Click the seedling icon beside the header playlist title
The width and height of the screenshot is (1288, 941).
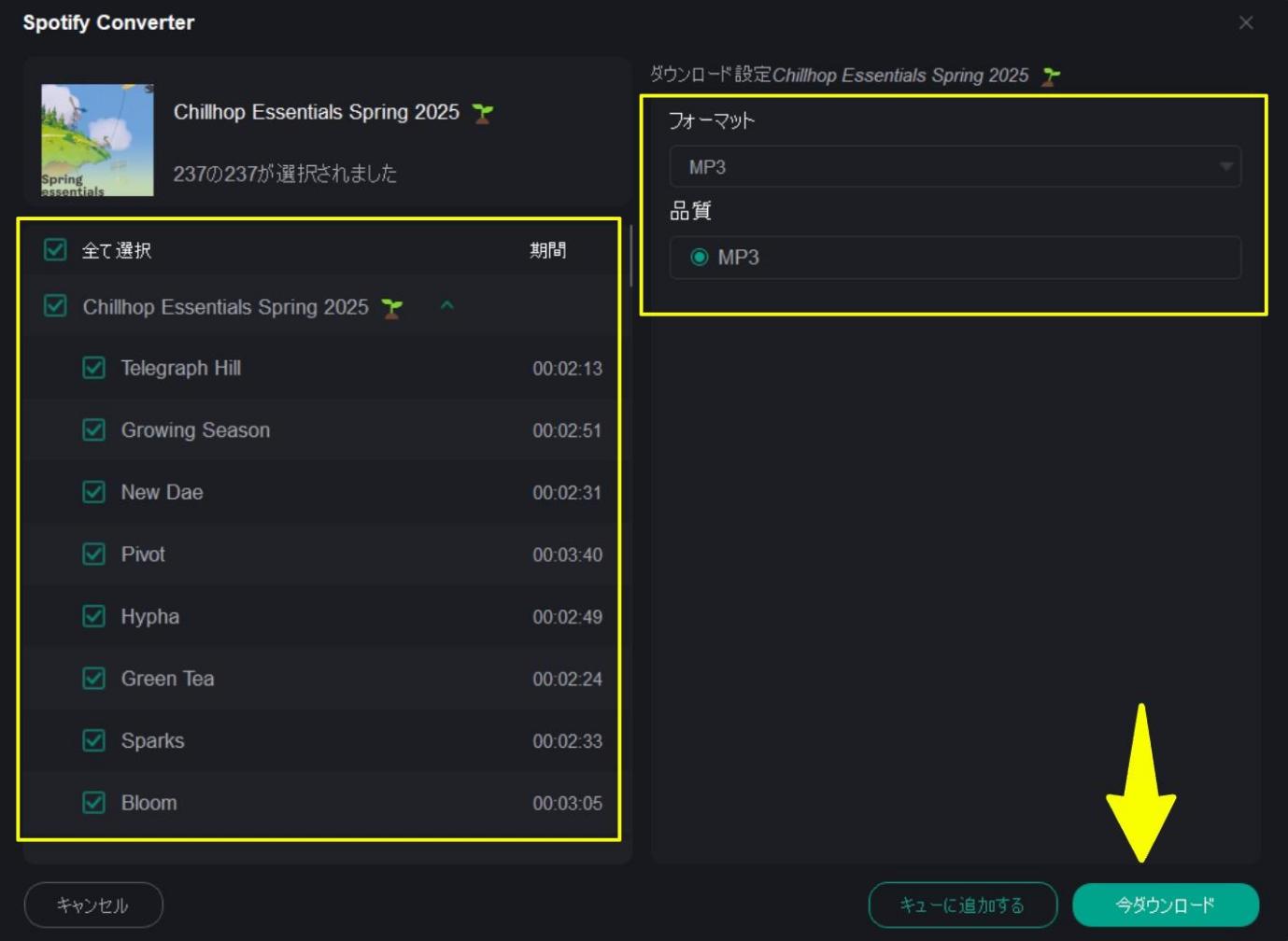[x=482, y=113]
